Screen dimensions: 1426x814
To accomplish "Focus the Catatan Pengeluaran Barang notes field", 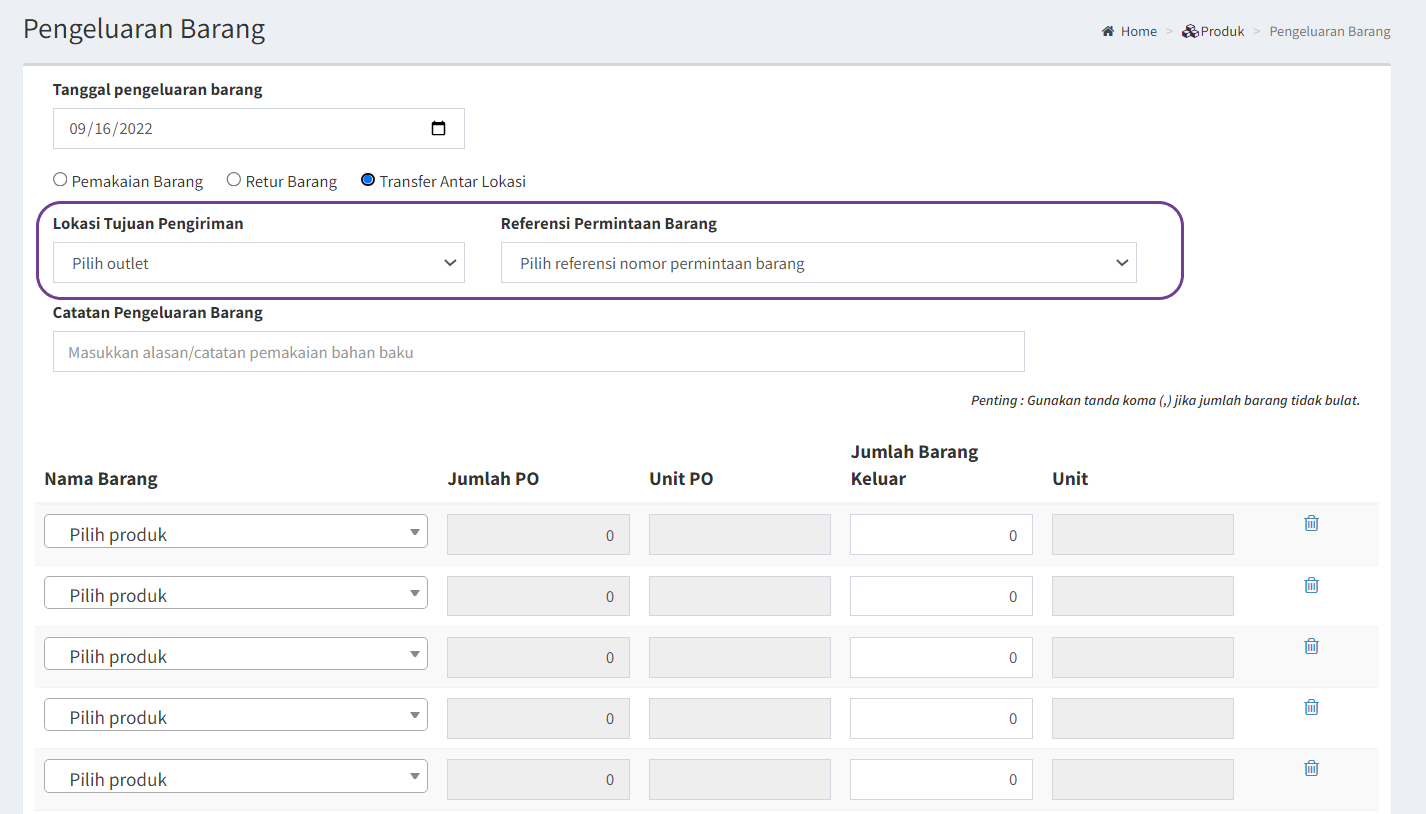I will click(539, 352).
